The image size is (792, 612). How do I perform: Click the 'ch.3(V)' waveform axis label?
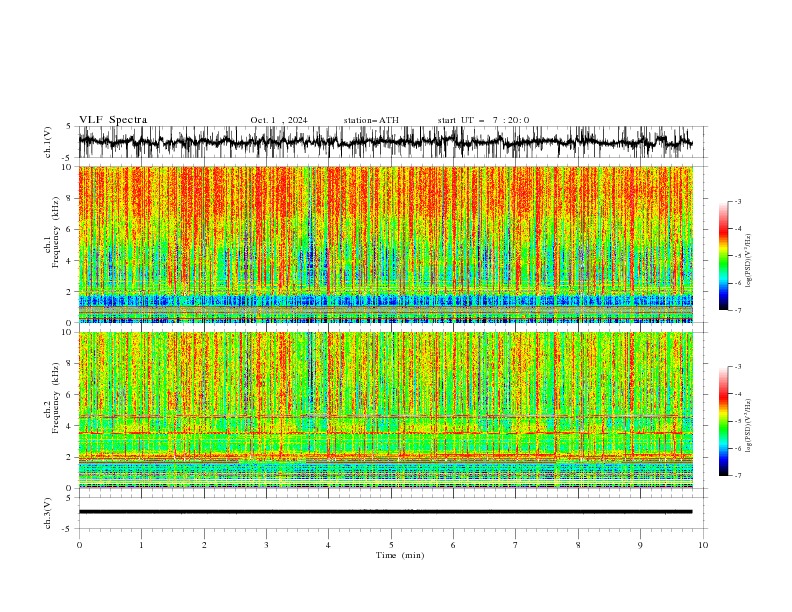[47, 513]
